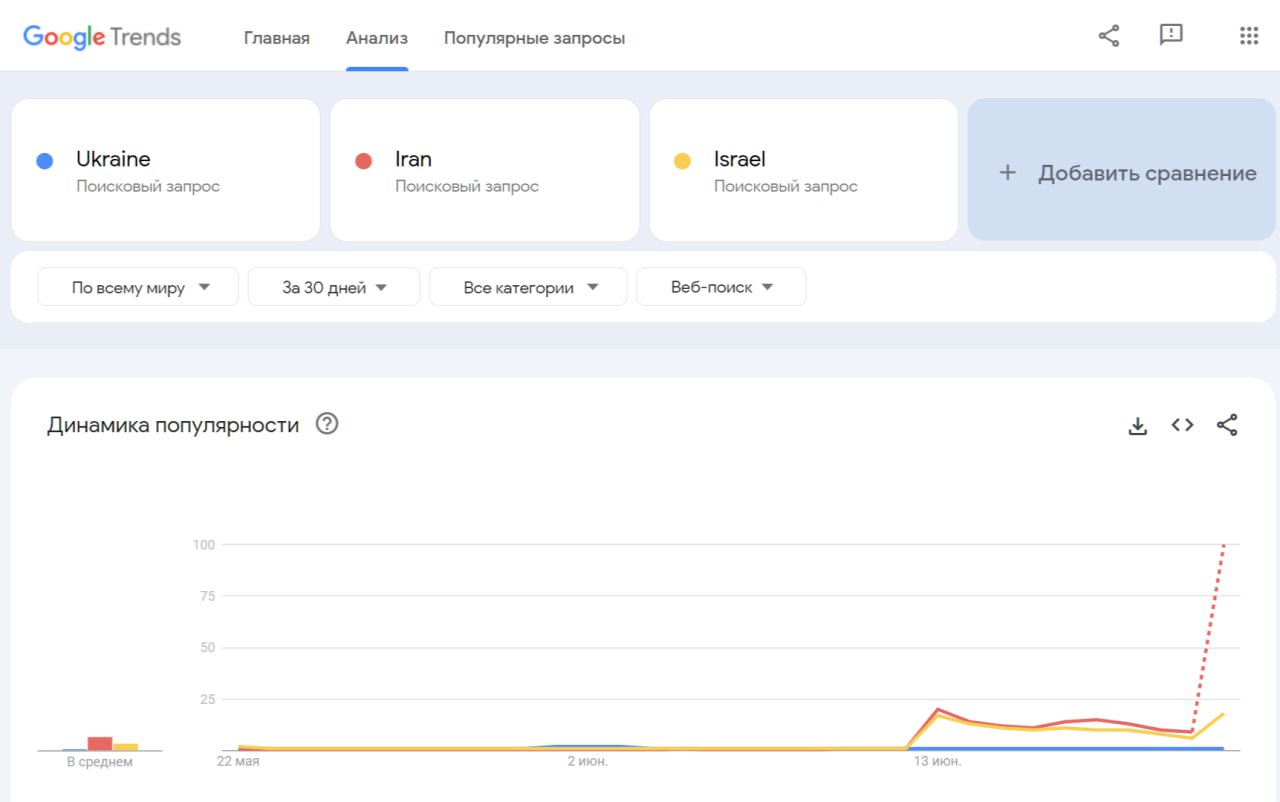Click the 25 value on the y-axis
Screen dimensions: 1280x802
(207, 699)
